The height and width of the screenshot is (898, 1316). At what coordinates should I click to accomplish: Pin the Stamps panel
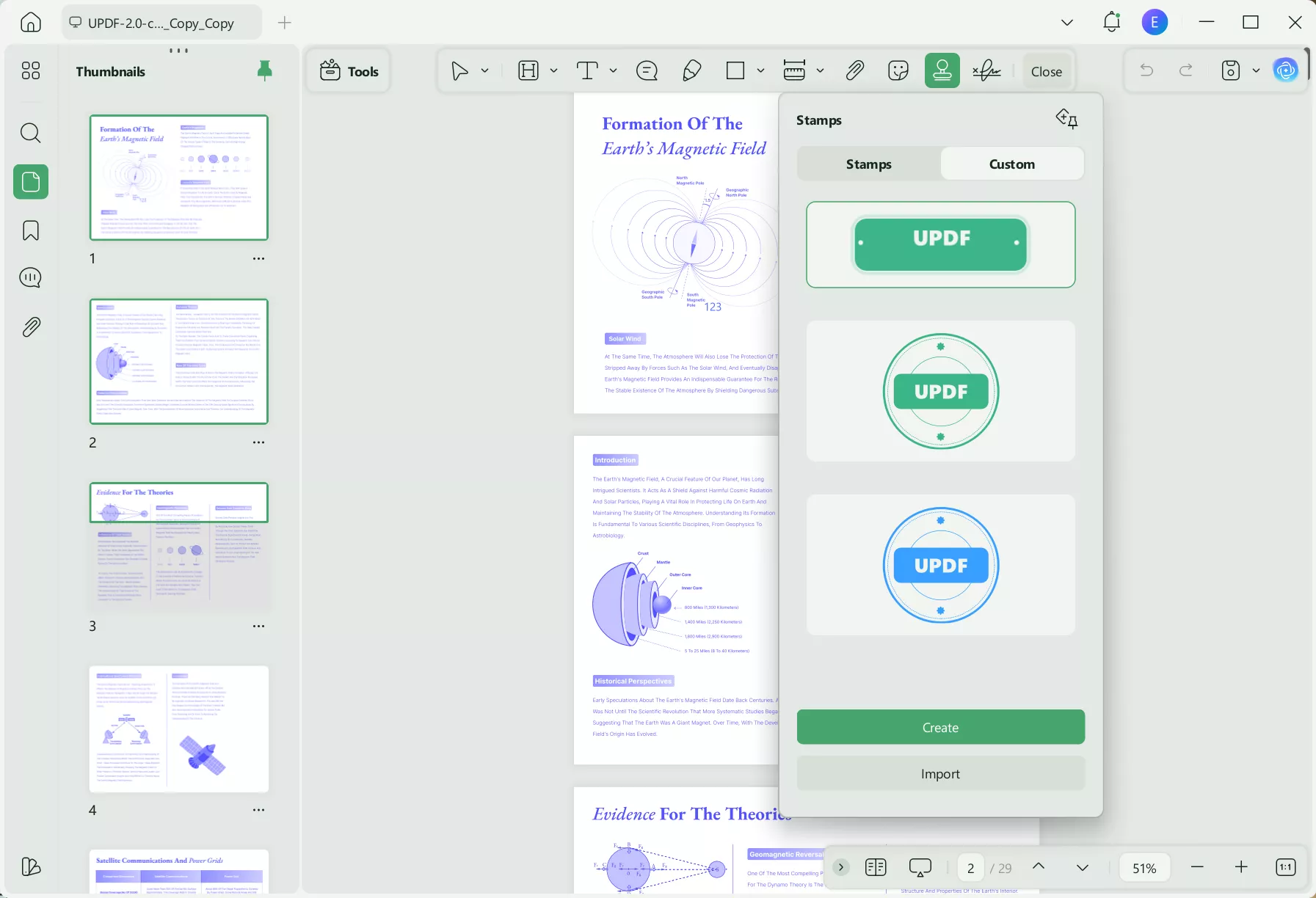pyautogui.click(x=1067, y=119)
